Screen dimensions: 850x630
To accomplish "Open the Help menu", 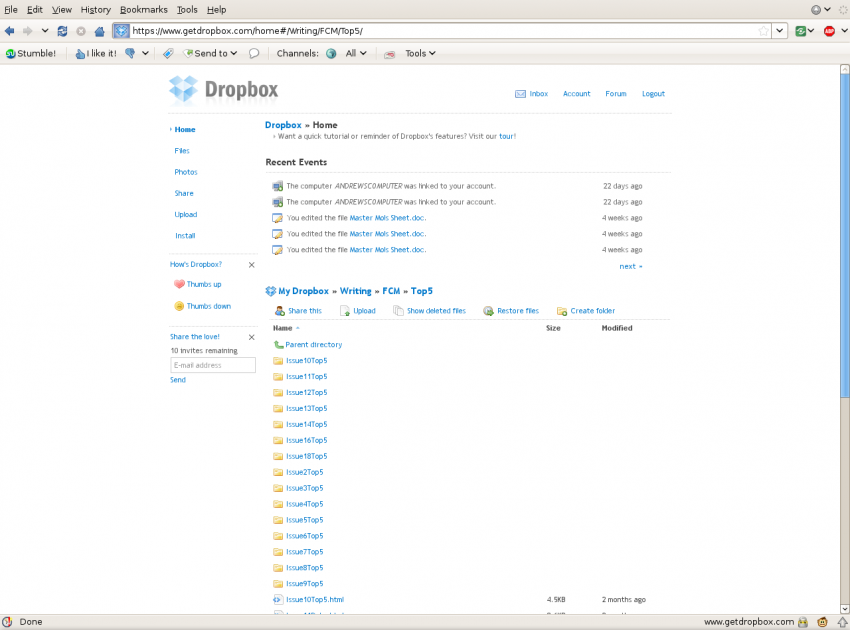I will (216, 10).
